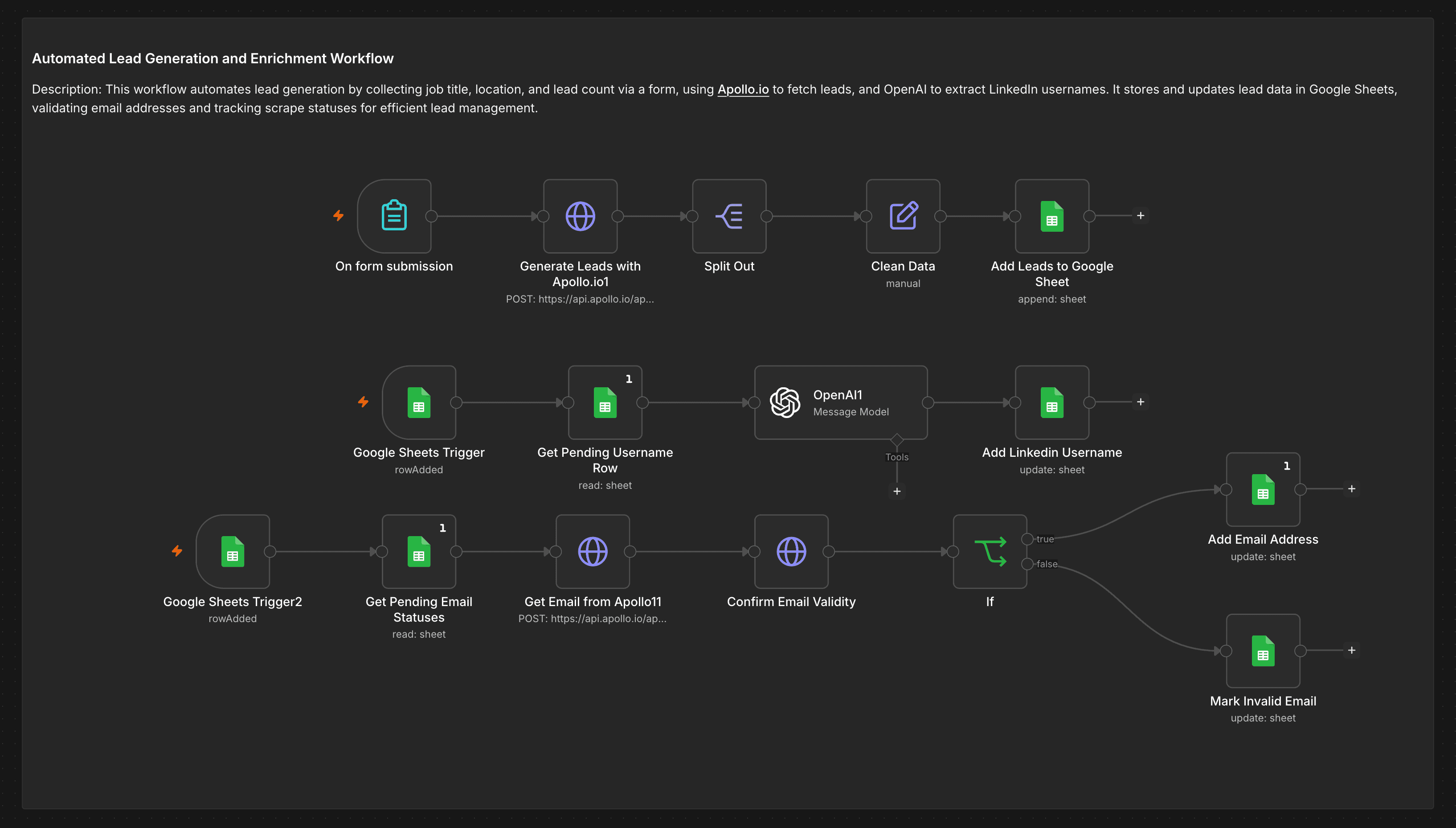
Task: Select the Mark Invalid Email node
Action: (x=1263, y=651)
